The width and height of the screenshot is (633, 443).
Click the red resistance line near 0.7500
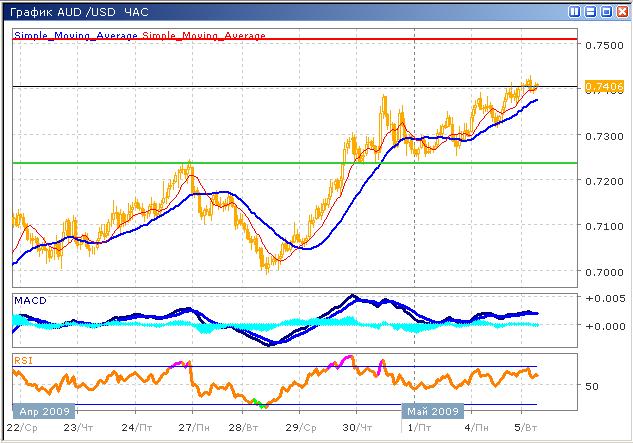[x=300, y=39]
